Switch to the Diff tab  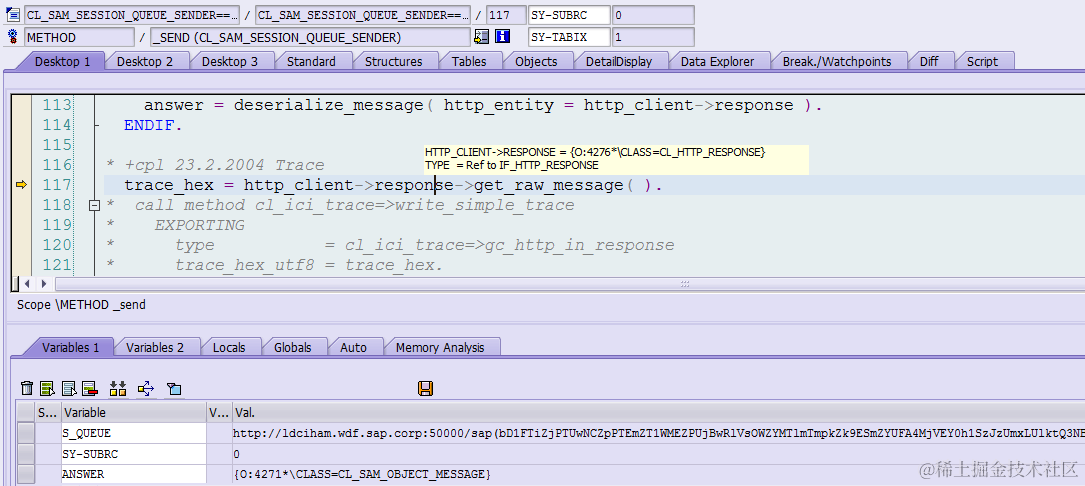point(929,62)
